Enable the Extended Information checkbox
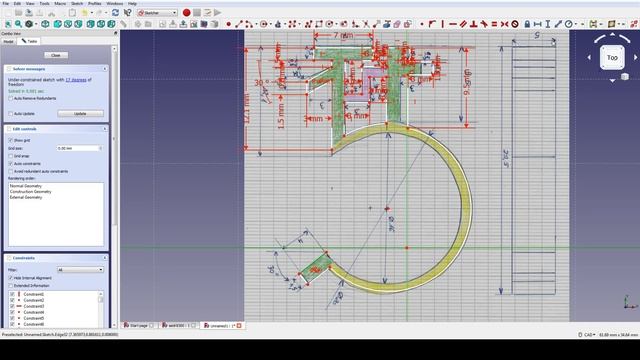 point(11,286)
